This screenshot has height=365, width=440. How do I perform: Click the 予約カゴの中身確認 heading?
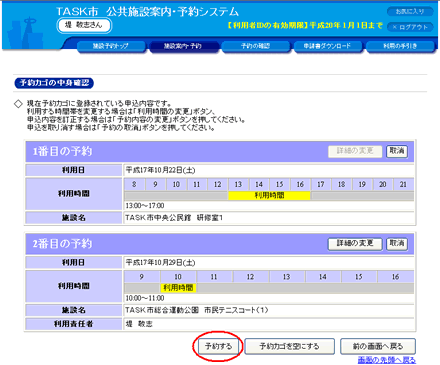coord(54,83)
